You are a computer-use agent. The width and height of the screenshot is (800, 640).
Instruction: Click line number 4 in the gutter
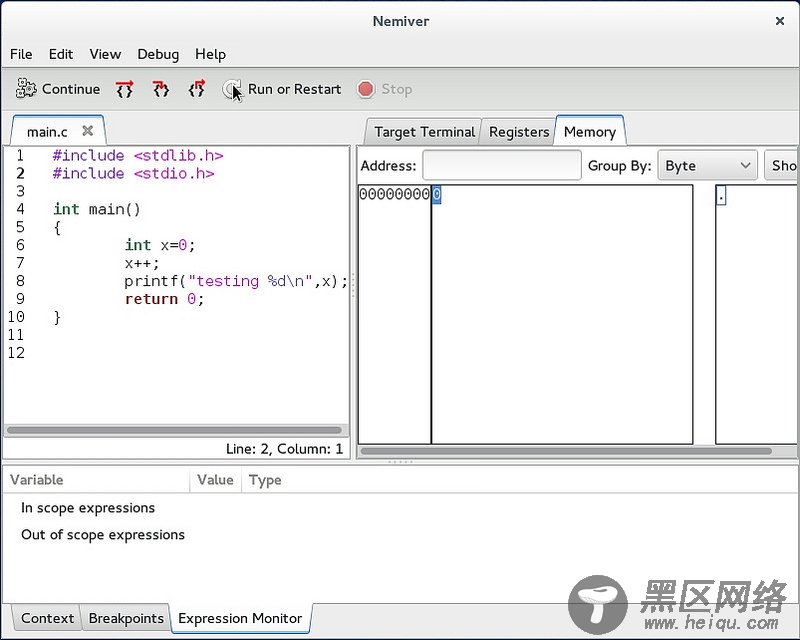(20, 209)
